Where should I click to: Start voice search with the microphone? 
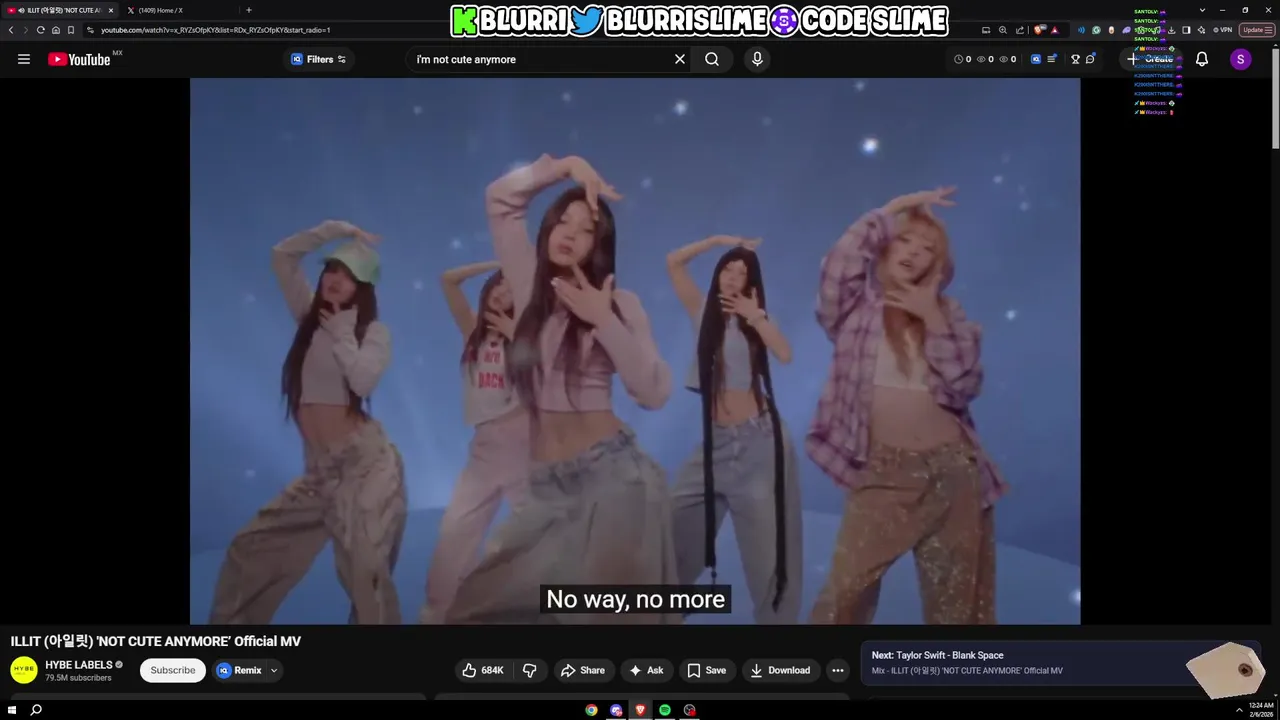point(757,59)
